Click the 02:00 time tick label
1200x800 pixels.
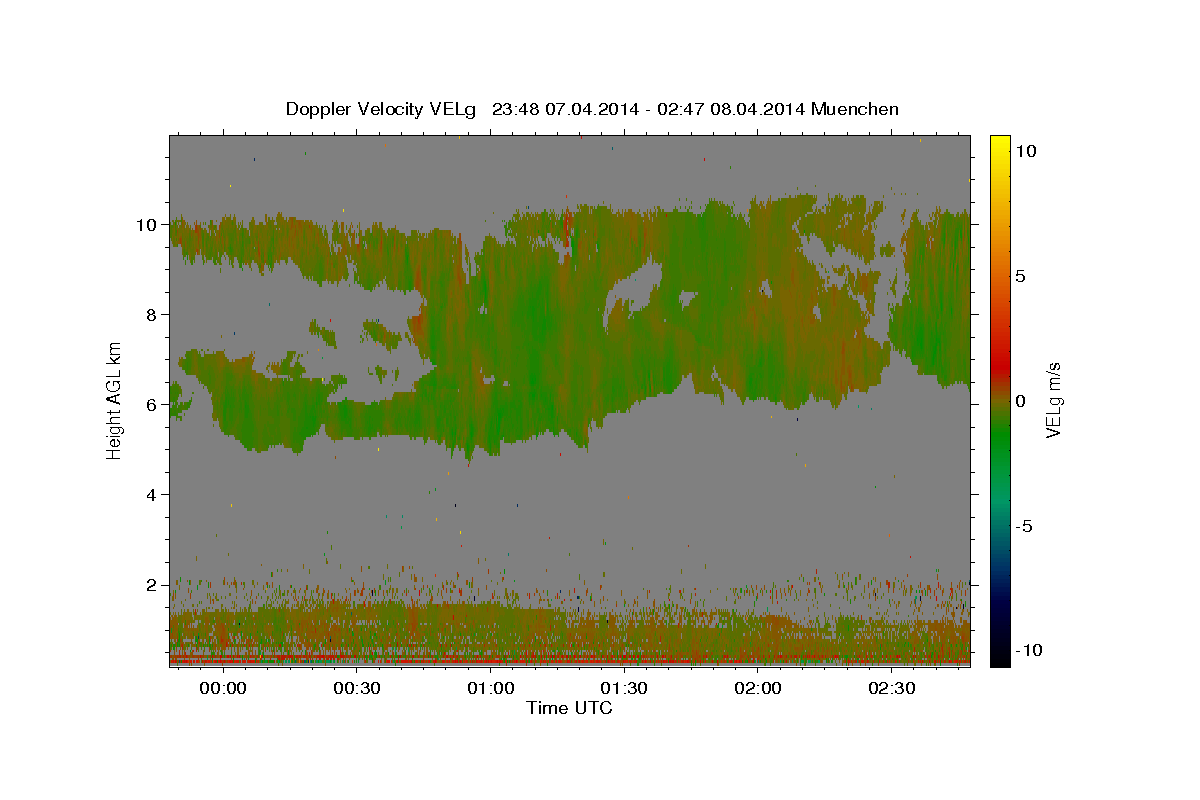pos(758,689)
